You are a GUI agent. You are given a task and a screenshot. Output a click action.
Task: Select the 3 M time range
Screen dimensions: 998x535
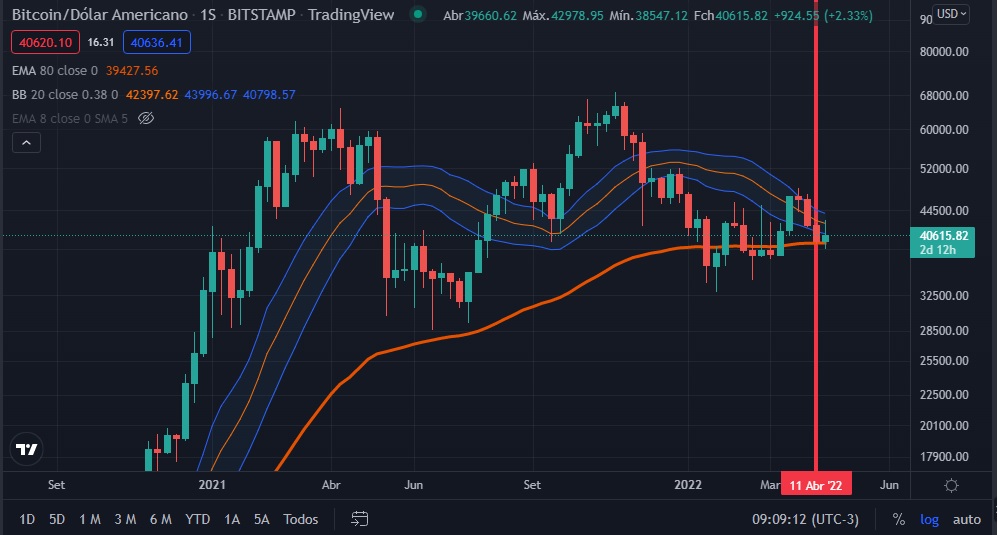tap(125, 519)
